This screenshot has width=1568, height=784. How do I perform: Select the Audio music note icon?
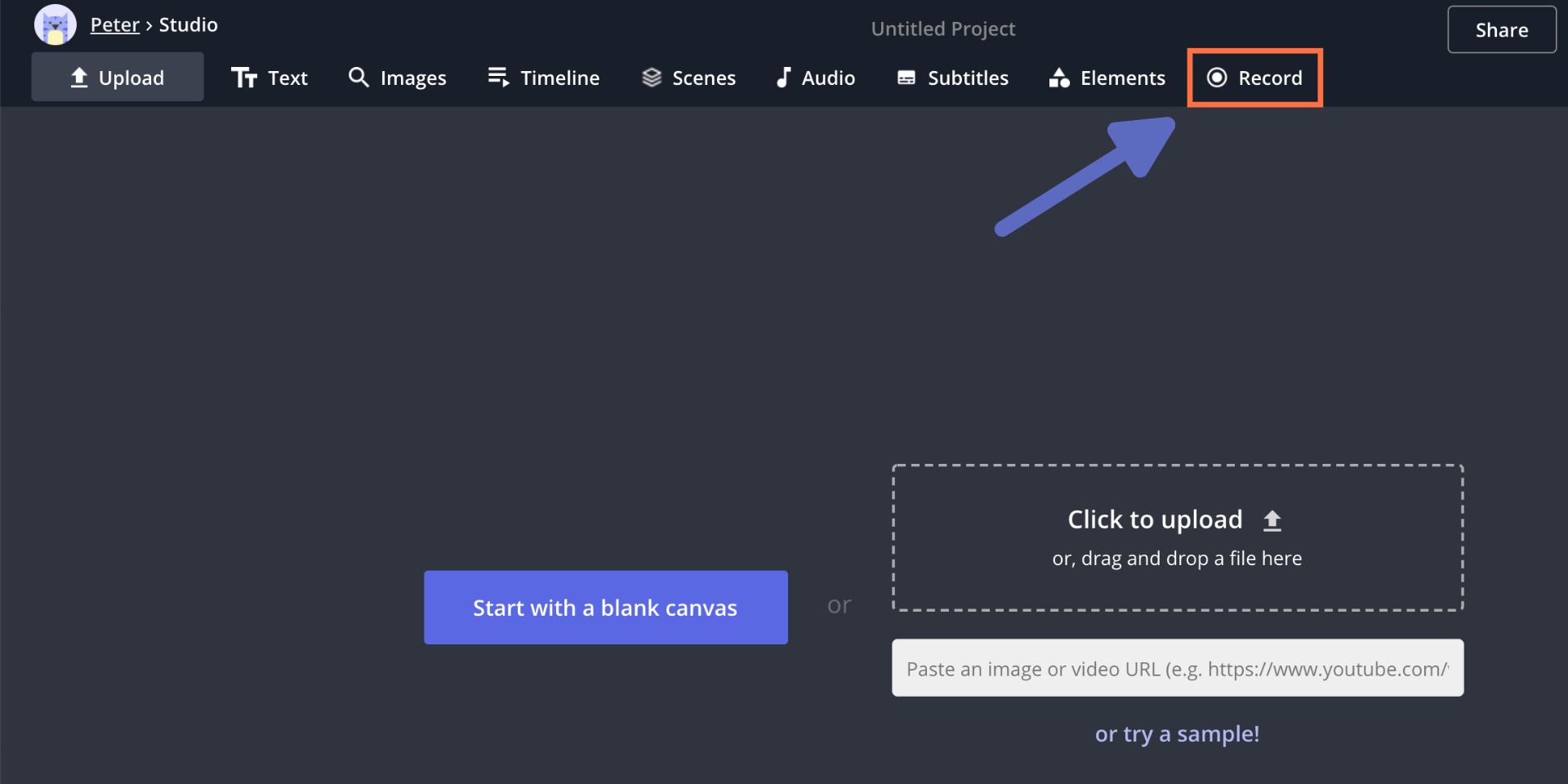[x=783, y=78]
